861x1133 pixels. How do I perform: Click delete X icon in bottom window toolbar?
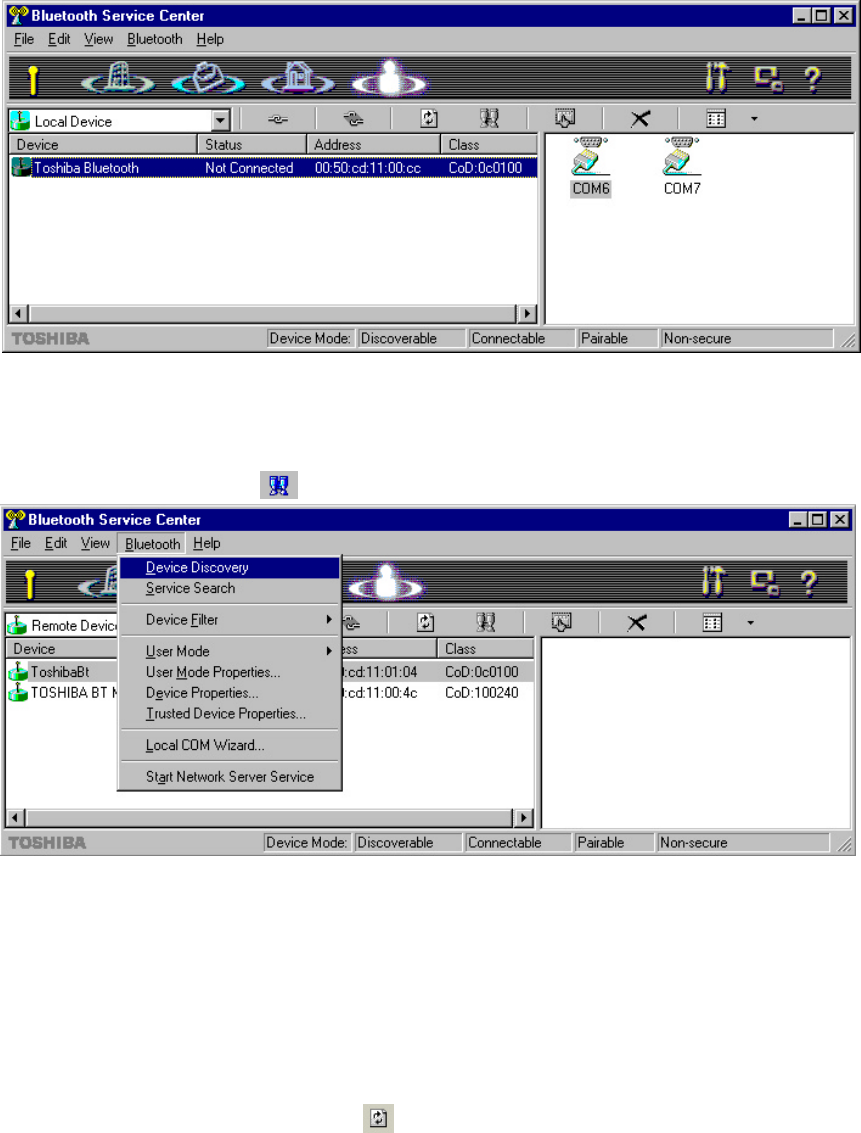click(x=636, y=622)
